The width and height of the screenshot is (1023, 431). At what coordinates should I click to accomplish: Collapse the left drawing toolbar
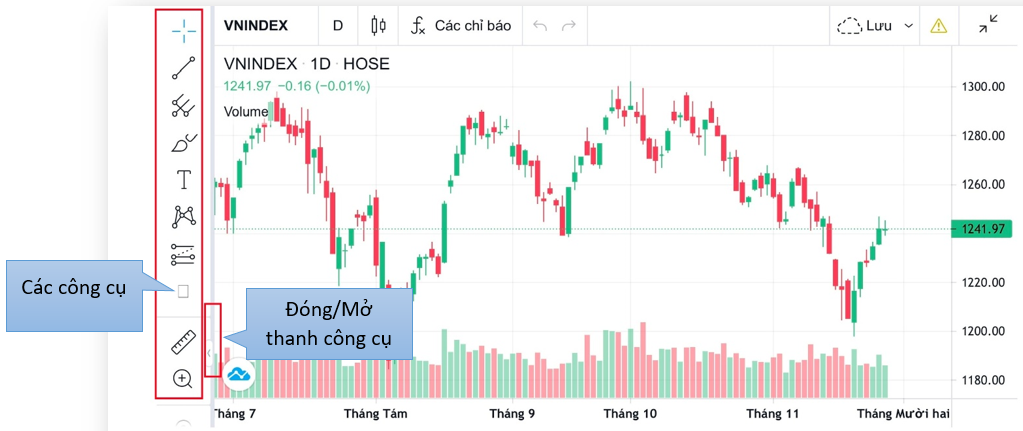209,353
